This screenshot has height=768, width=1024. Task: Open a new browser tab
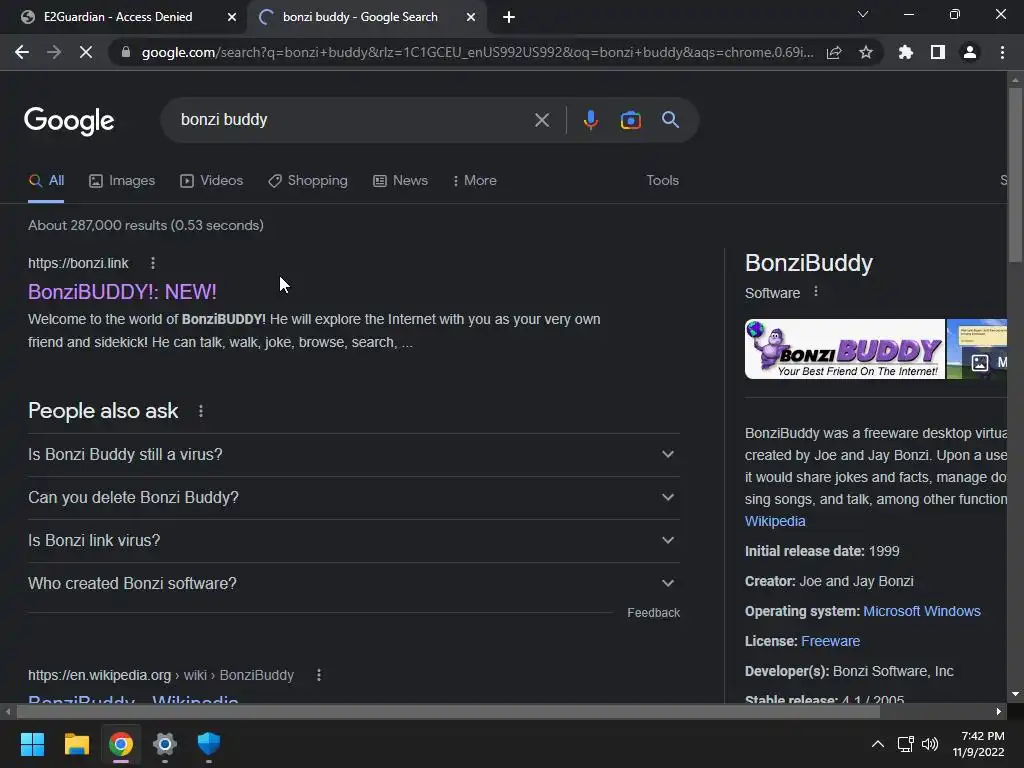[509, 17]
